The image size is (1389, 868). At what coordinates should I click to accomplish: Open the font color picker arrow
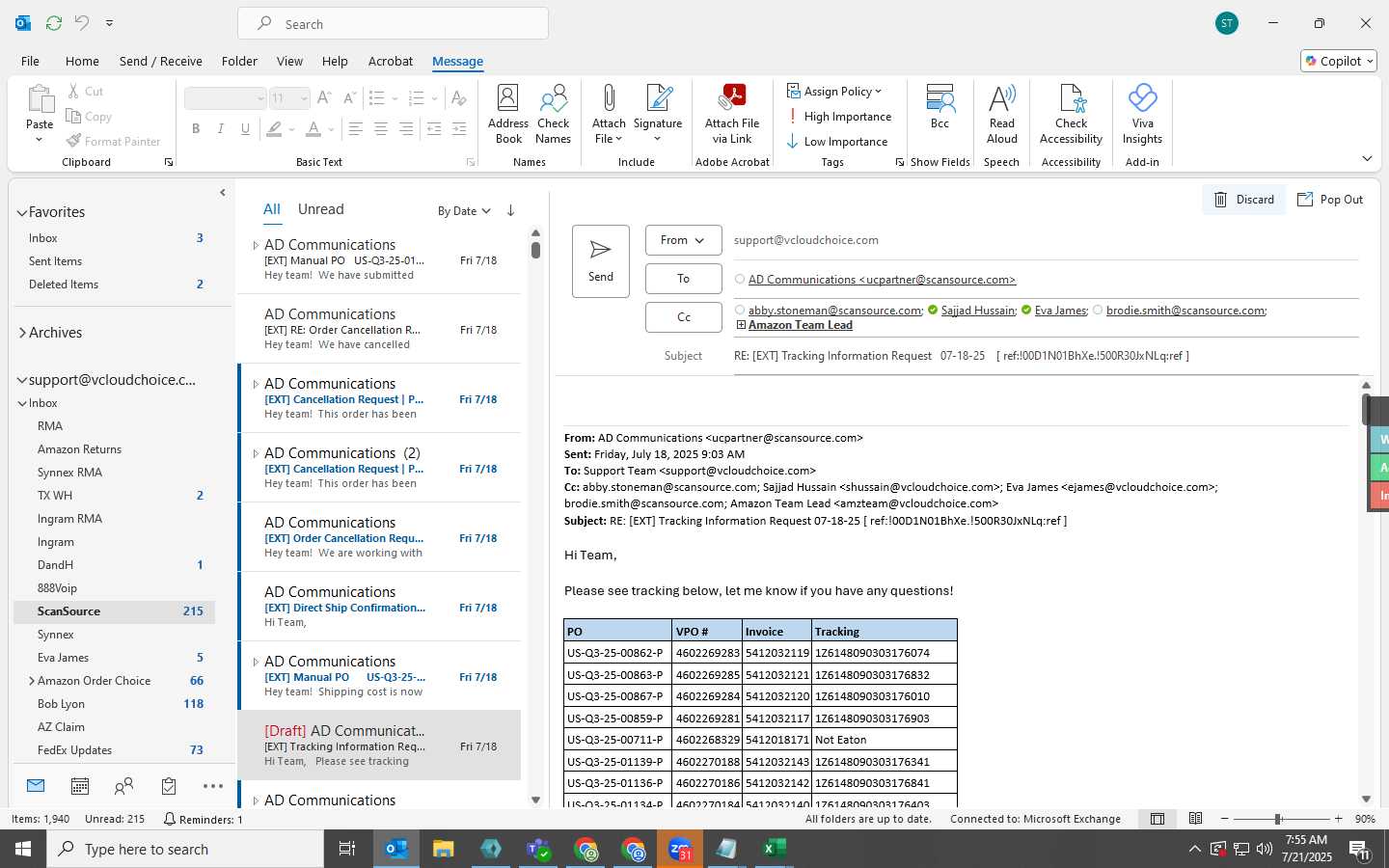pos(331,128)
